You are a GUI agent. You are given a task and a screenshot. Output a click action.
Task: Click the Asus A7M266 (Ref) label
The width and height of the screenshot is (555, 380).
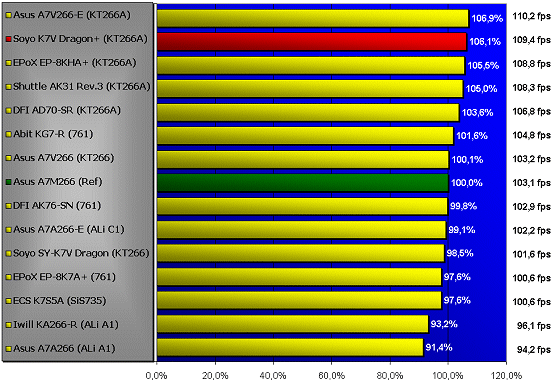pos(58,182)
